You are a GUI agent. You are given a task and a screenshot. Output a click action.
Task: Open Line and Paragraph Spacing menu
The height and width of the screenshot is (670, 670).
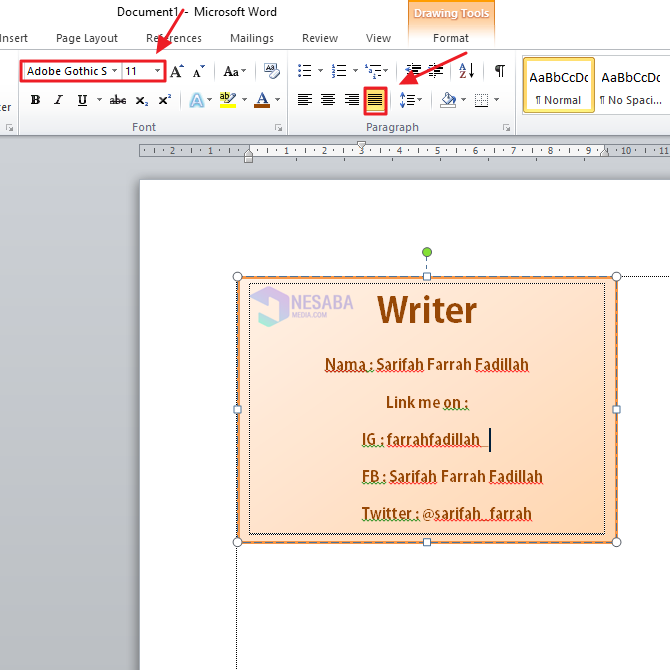tap(411, 100)
